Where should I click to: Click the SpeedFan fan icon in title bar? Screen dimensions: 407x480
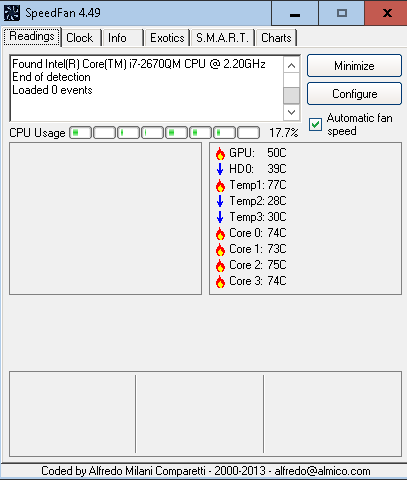(x=12, y=13)
